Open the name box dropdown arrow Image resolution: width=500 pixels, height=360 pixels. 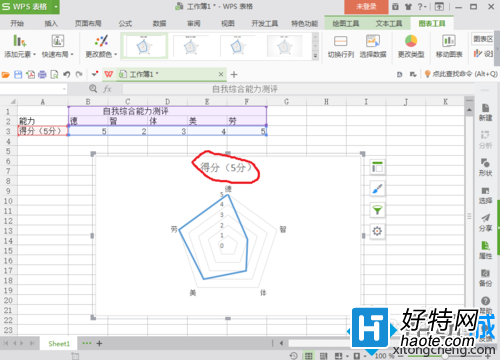click(64, 89)
